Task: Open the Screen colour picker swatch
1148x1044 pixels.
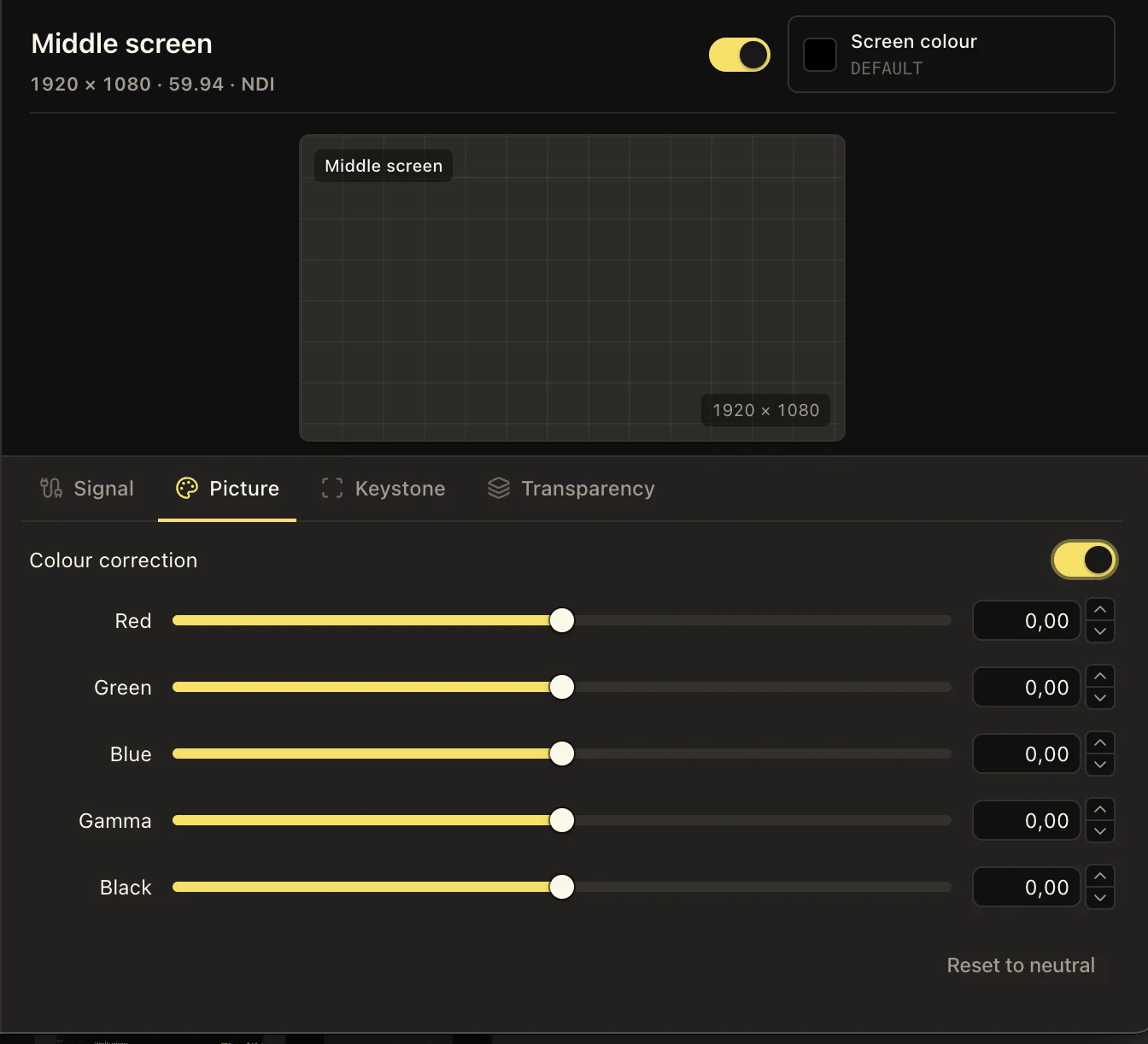Action: [820, 55]
